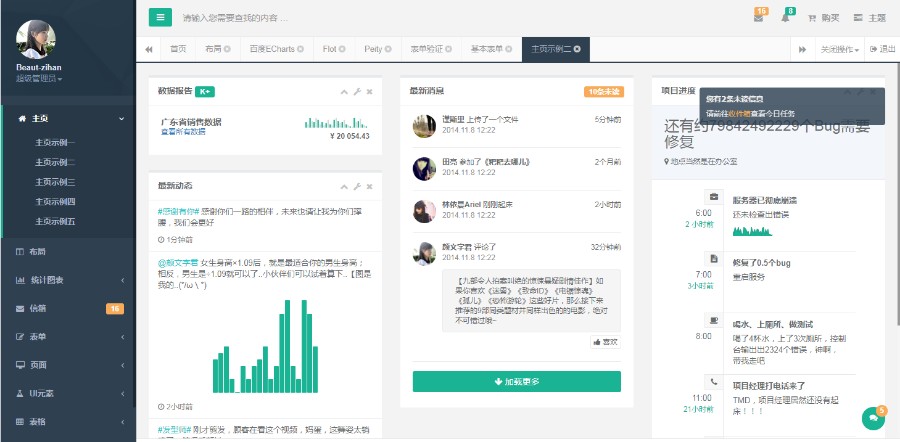The width and height of the screenshot is (900, 442).
Task: Switch to the Flot tab
Action: pyautogui.click(x=334, y=49)
